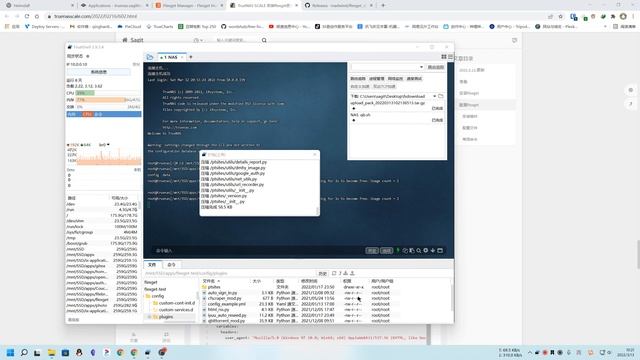The image size is (640, 360).
Task: Click the remote path field in file panel
Action: [230, 273]
